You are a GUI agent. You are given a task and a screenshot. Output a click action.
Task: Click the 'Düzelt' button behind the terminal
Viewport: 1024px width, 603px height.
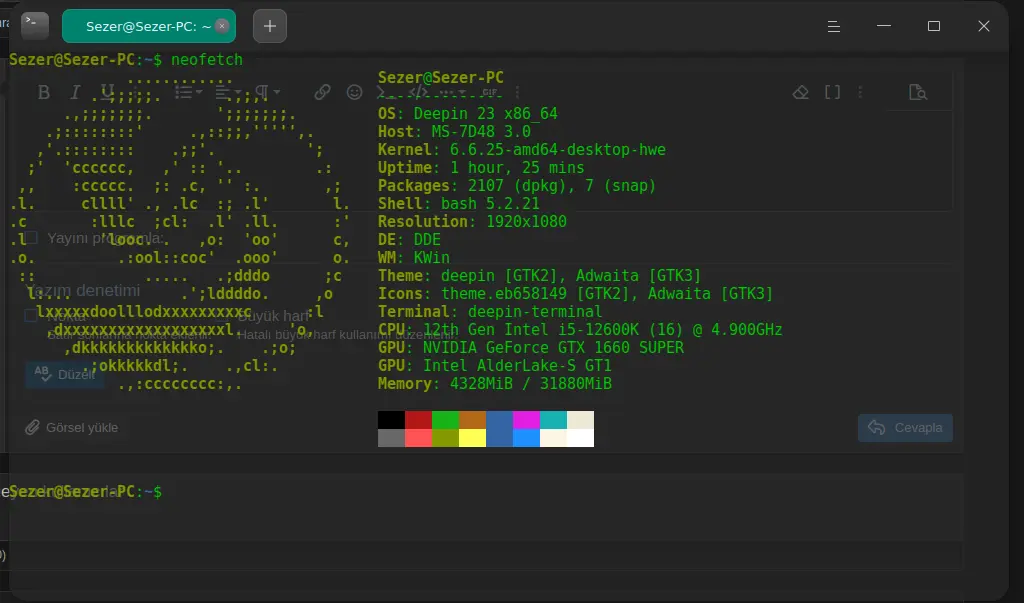point(64,374)
